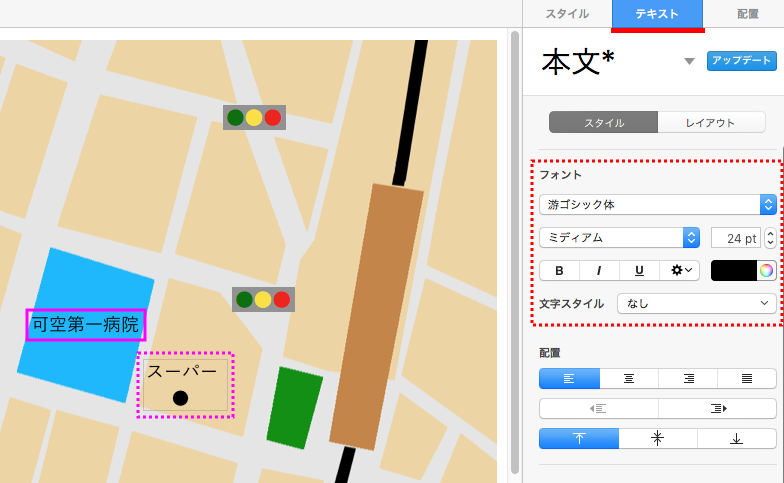Align text vertically to top

click(578, 438)
